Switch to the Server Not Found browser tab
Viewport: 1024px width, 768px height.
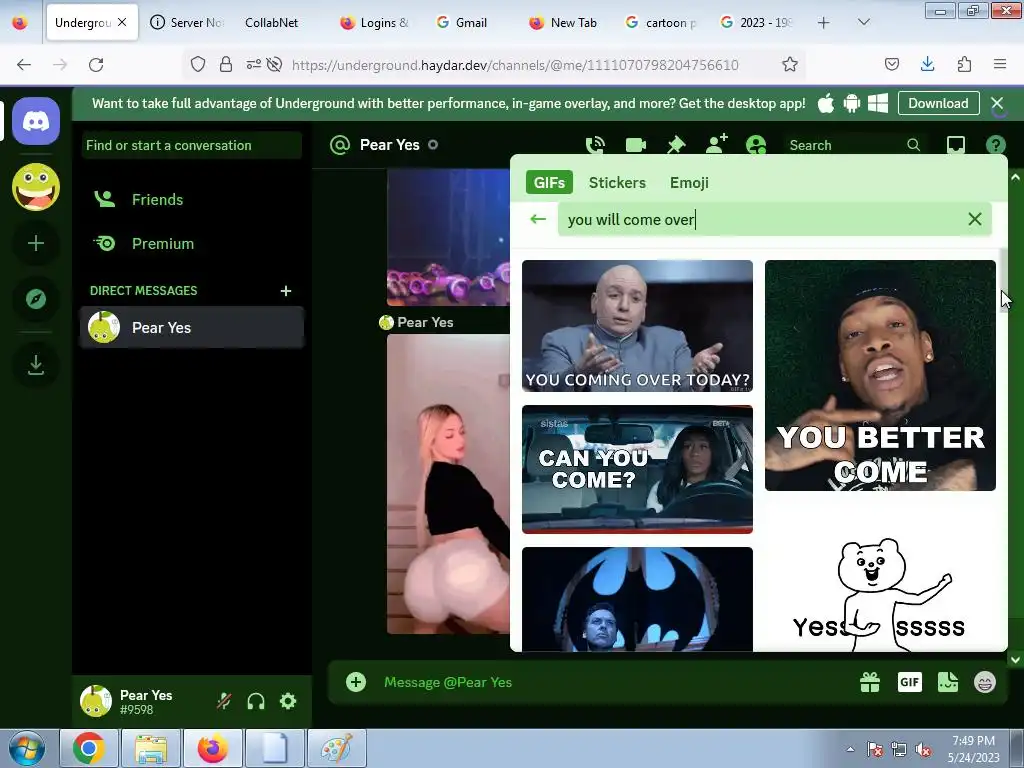pyautogui.click(x=187, y=22)
